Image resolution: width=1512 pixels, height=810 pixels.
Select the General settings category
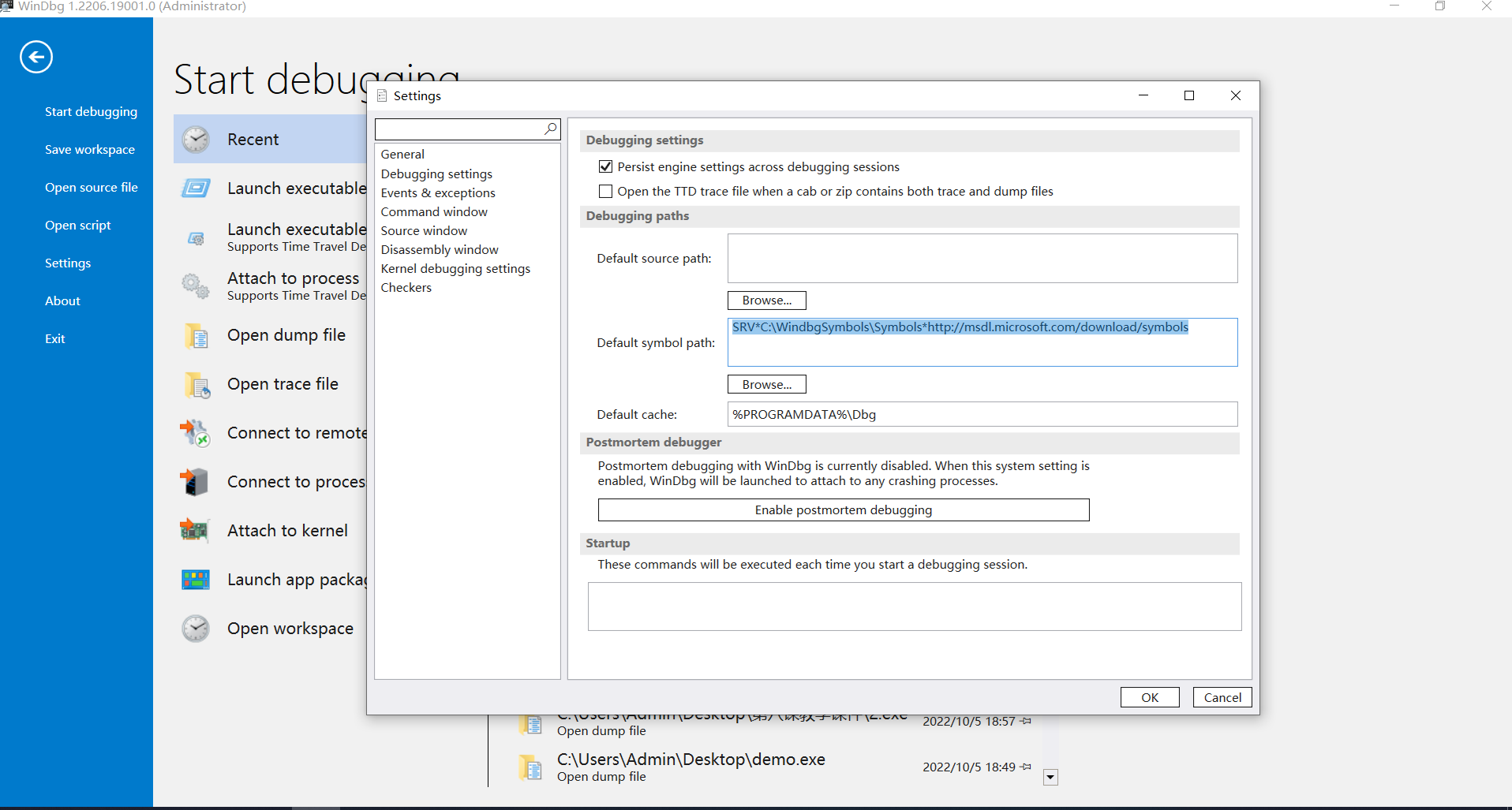[x=402, y=155]
